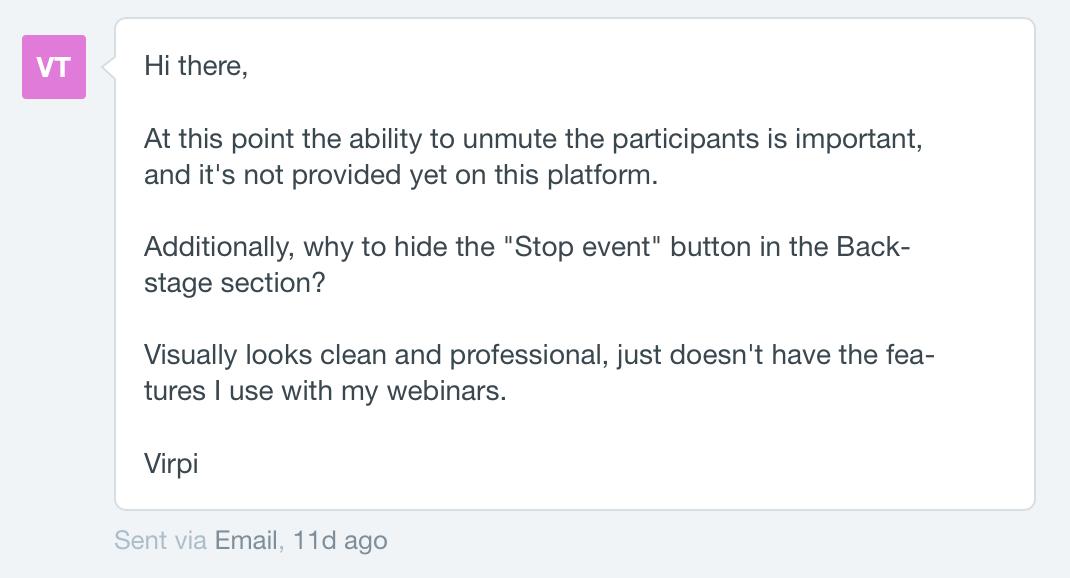Click the Sent via label
1070x578 pixels.
[x=160, y=540]
